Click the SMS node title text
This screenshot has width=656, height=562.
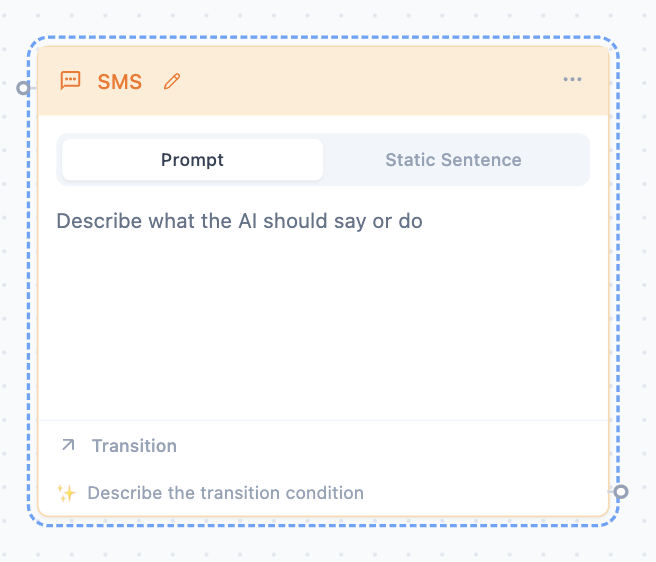pos(120,82)
